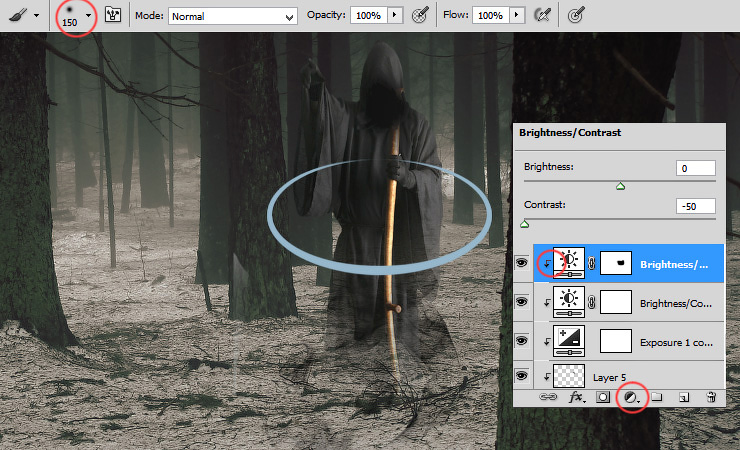Viewport: 740px width, 450px height.
Task: Hide Layer 5 visibility eye
Action: click(521, 375)
